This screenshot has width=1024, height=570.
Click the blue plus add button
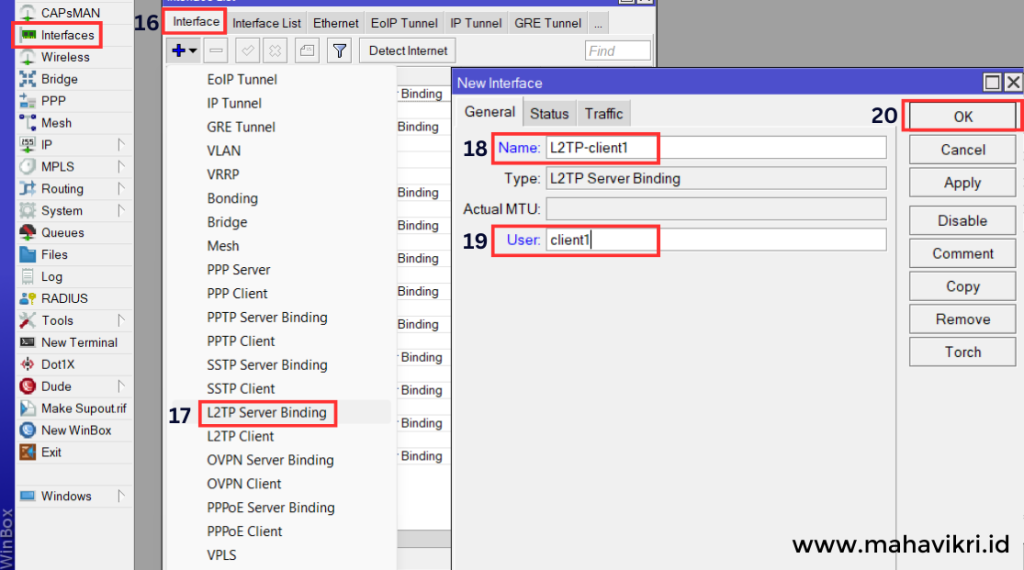[179, 50]
